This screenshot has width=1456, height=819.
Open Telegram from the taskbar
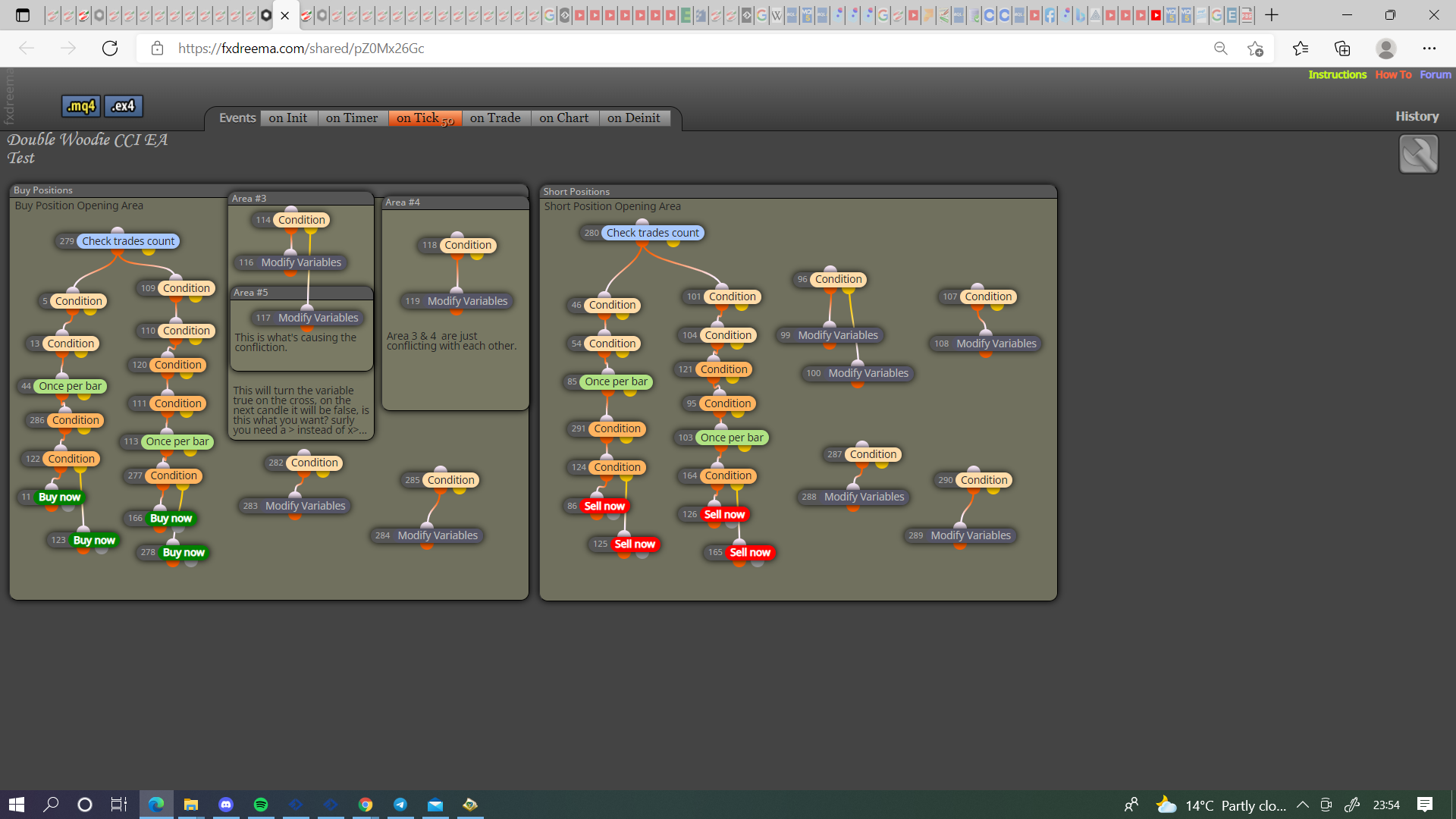[400, 805]
